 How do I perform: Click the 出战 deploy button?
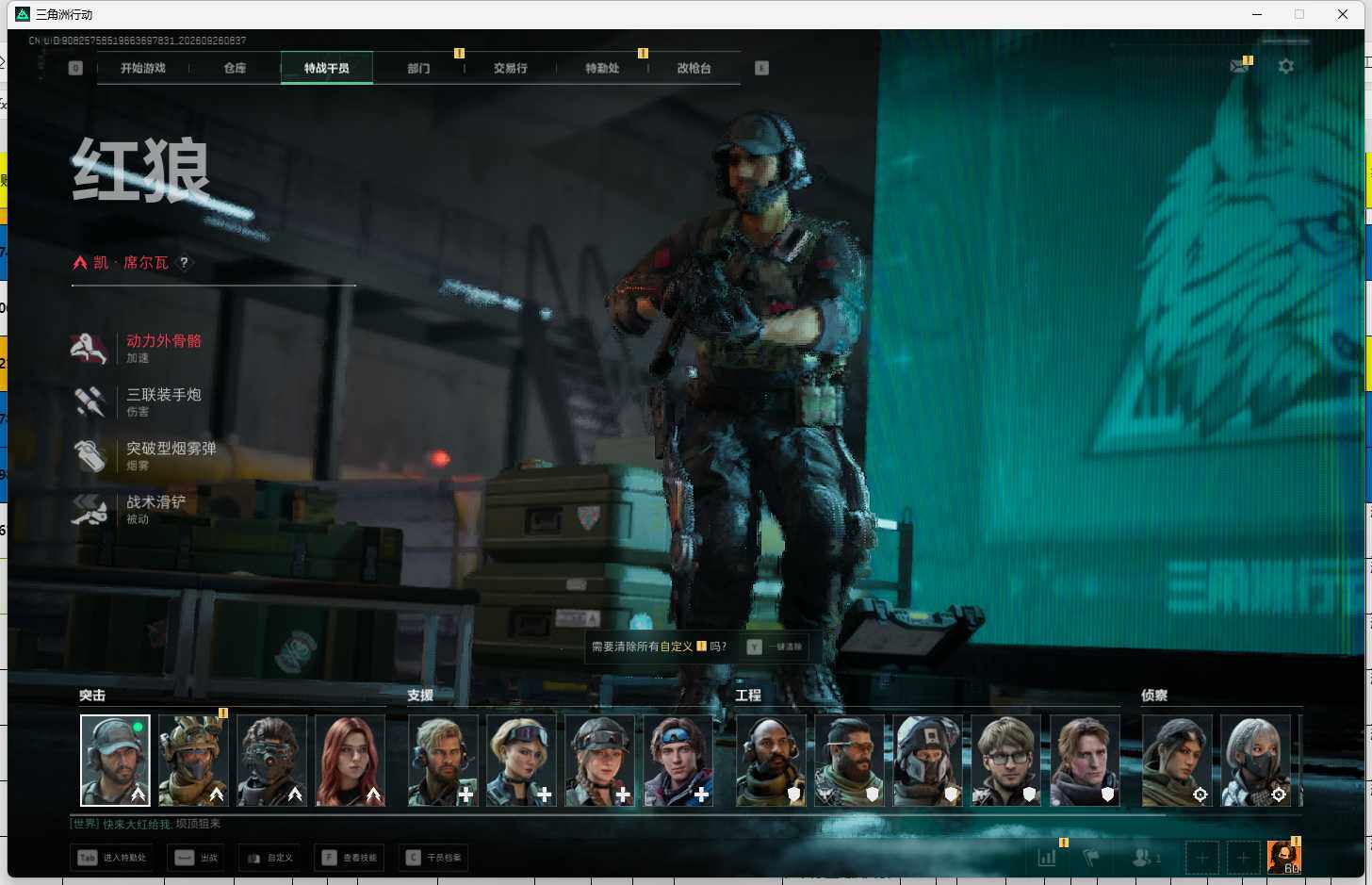click(x=196, y=858)
